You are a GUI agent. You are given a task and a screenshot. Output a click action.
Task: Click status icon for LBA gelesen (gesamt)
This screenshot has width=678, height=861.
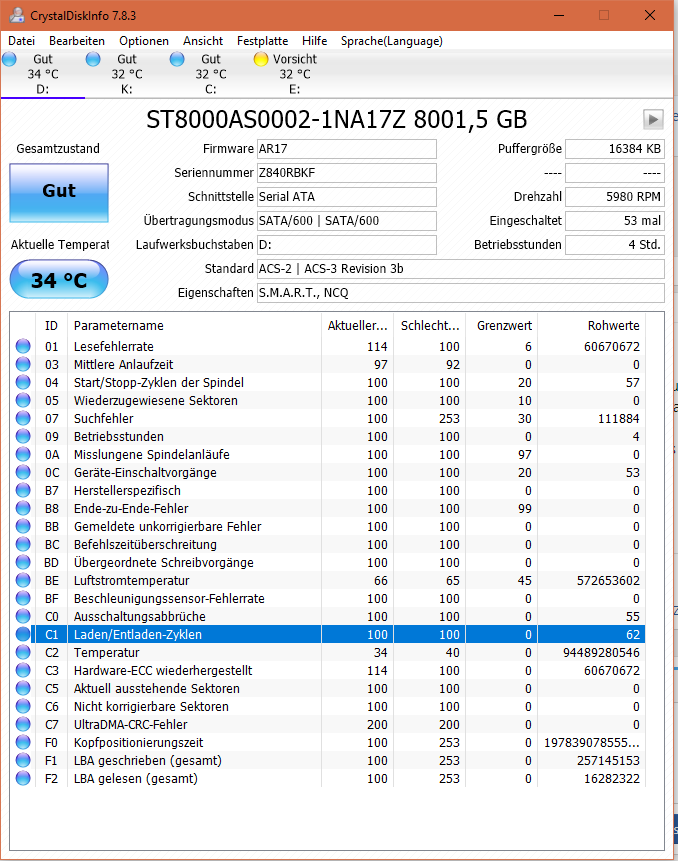click(x=23, y=779)
